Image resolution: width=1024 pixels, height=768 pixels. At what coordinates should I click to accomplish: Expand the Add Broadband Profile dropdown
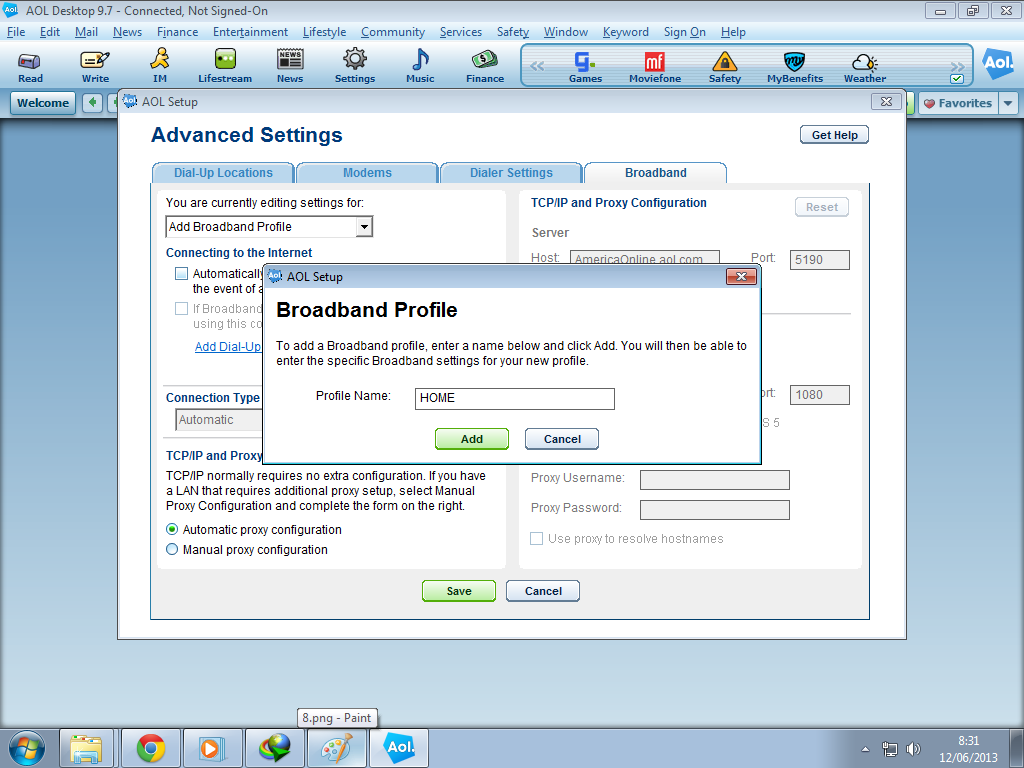click(364, 227)
